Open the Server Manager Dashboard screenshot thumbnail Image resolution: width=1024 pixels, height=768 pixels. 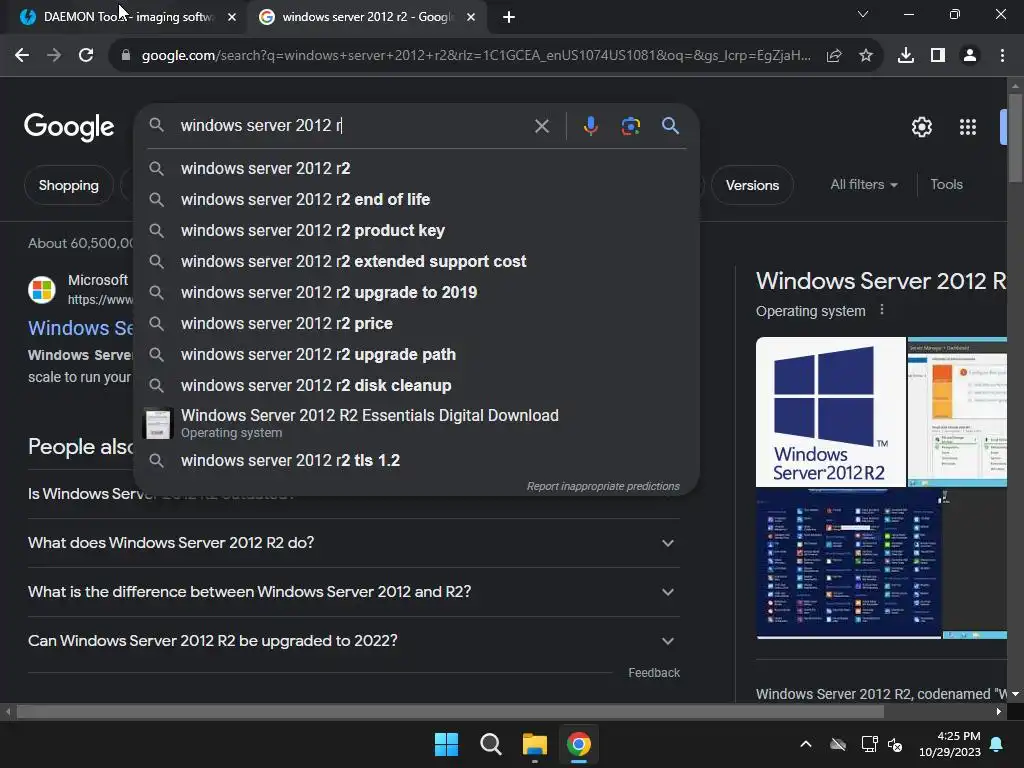point(957,412)
